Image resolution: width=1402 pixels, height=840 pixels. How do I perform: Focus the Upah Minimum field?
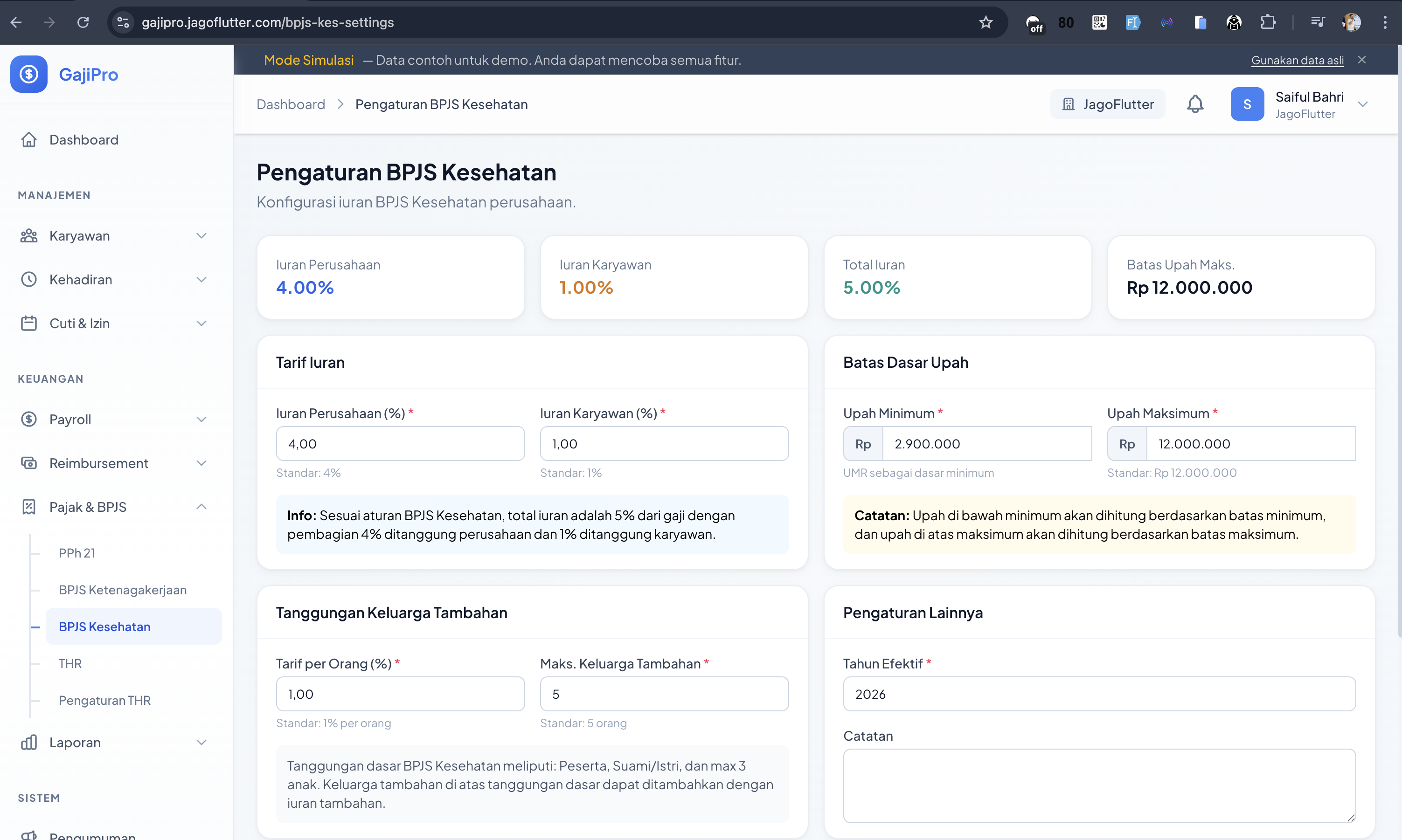(987, 443)
